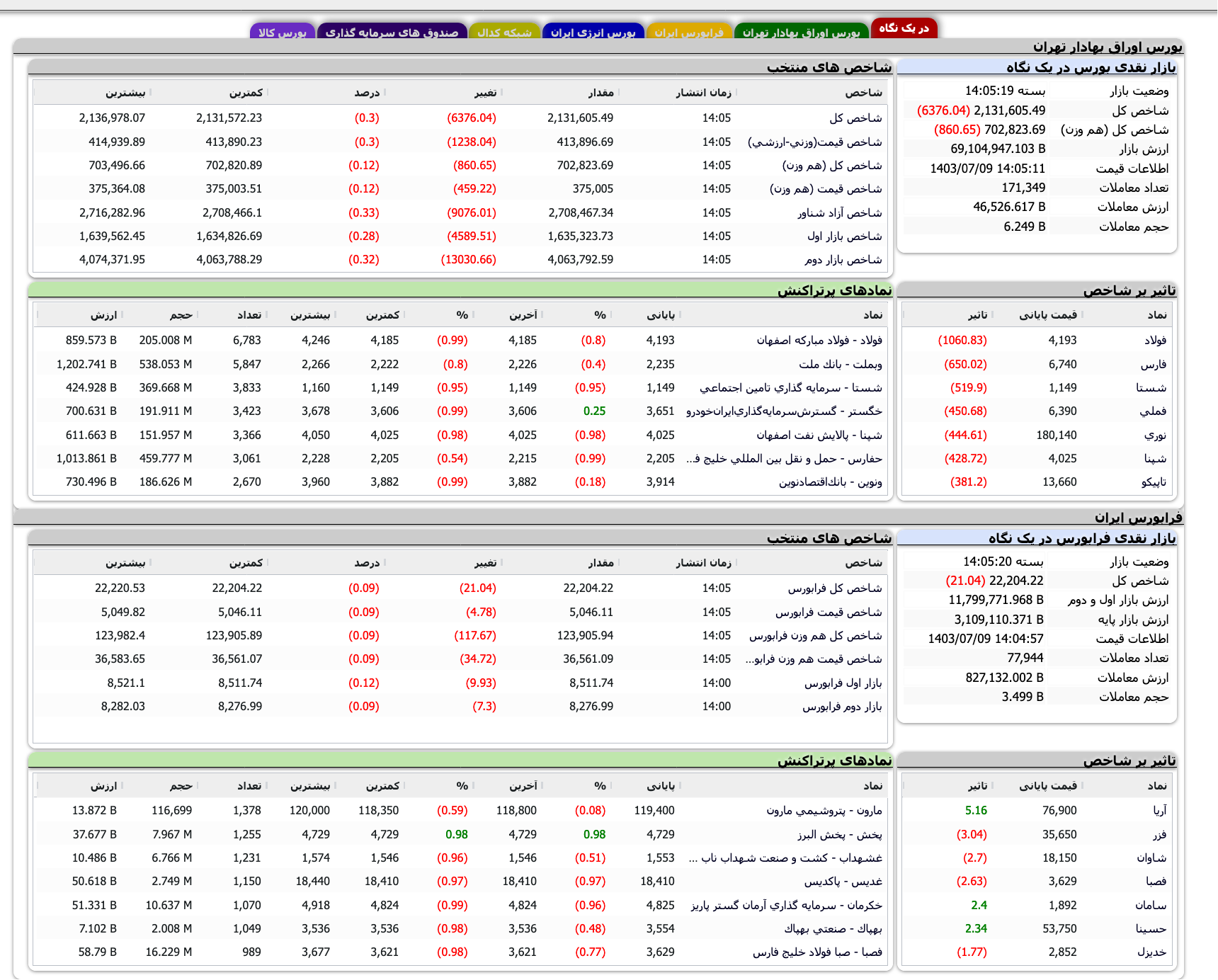Click sort icon beside ارزش column header
This screenshot has width=1218, height=980.
pos(122,314)
